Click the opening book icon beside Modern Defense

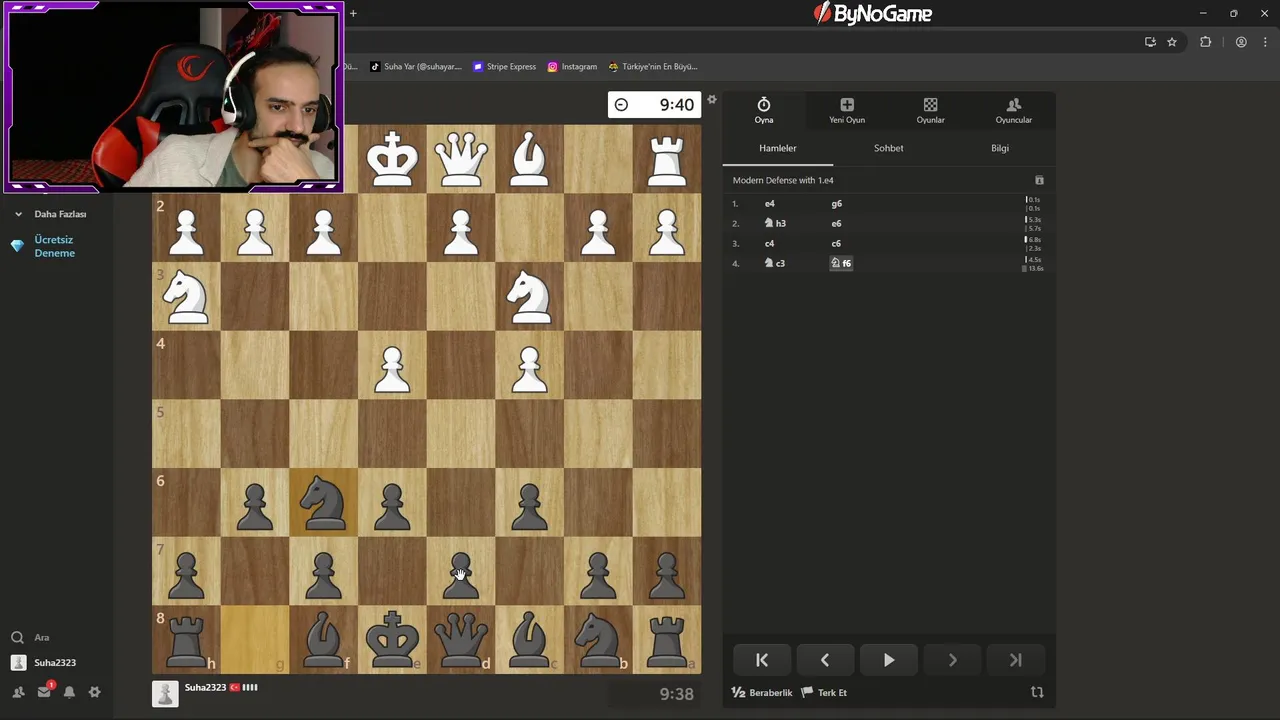(x=1039, y=180)
